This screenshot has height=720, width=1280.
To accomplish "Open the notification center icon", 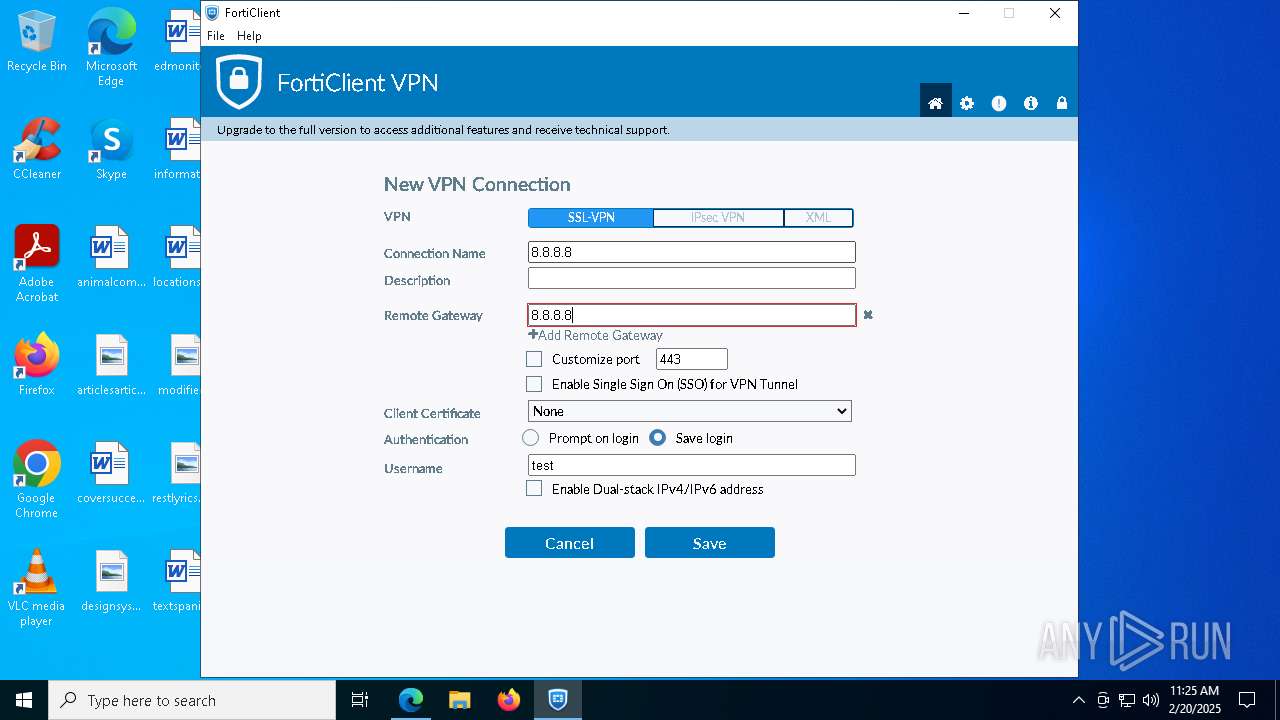I will 1247,700.
